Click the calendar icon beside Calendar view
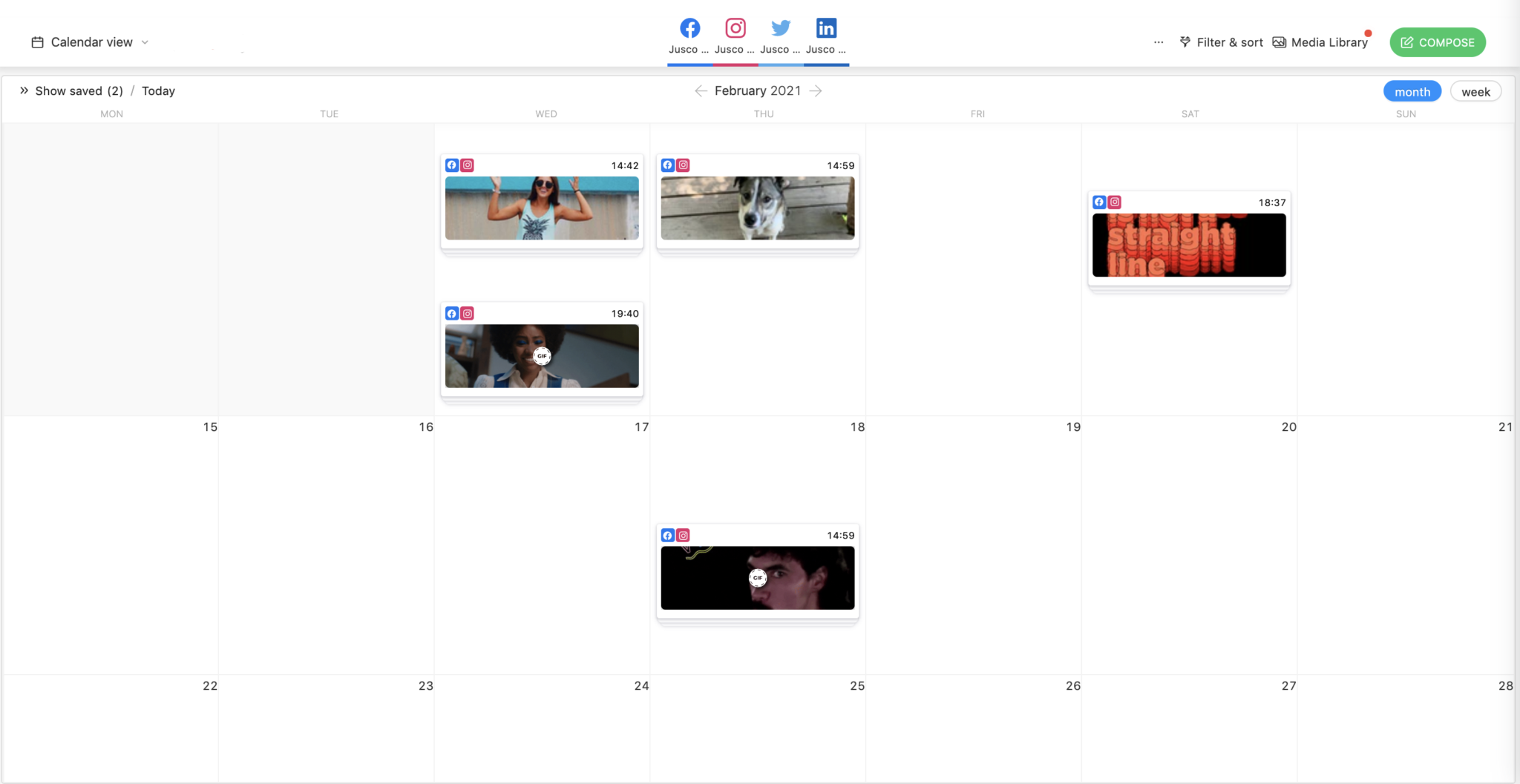This screenshot has width=1520, height=784. (x=36, y=42)
